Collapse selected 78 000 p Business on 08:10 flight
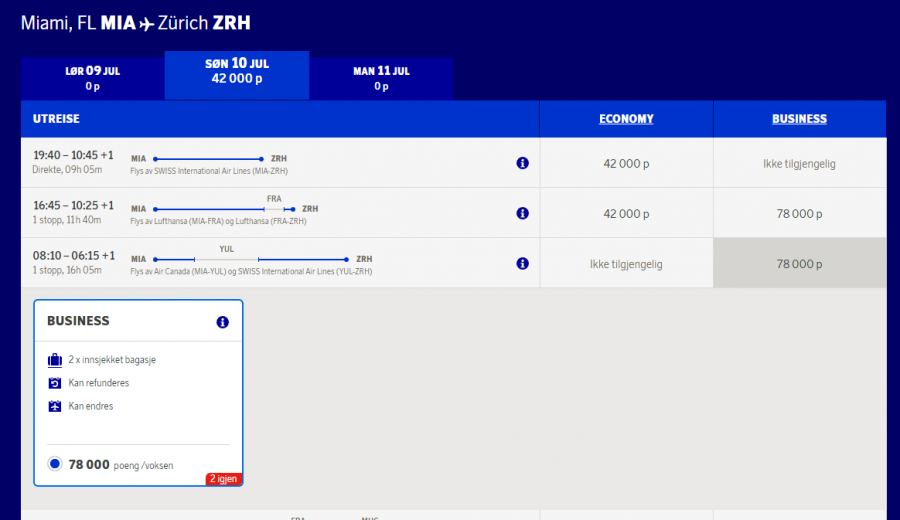Screen dimensions: 900x520 click(799, 264)
